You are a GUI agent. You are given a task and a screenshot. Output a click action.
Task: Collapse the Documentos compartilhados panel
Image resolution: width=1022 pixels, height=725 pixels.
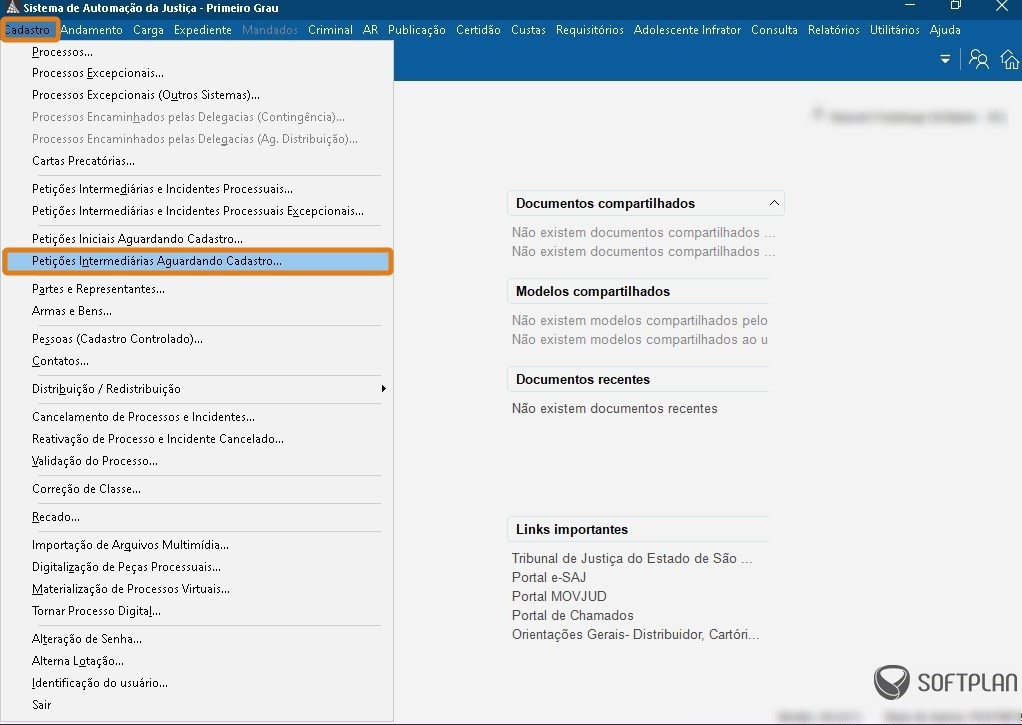pyautogui.click(x=774, y=203)
